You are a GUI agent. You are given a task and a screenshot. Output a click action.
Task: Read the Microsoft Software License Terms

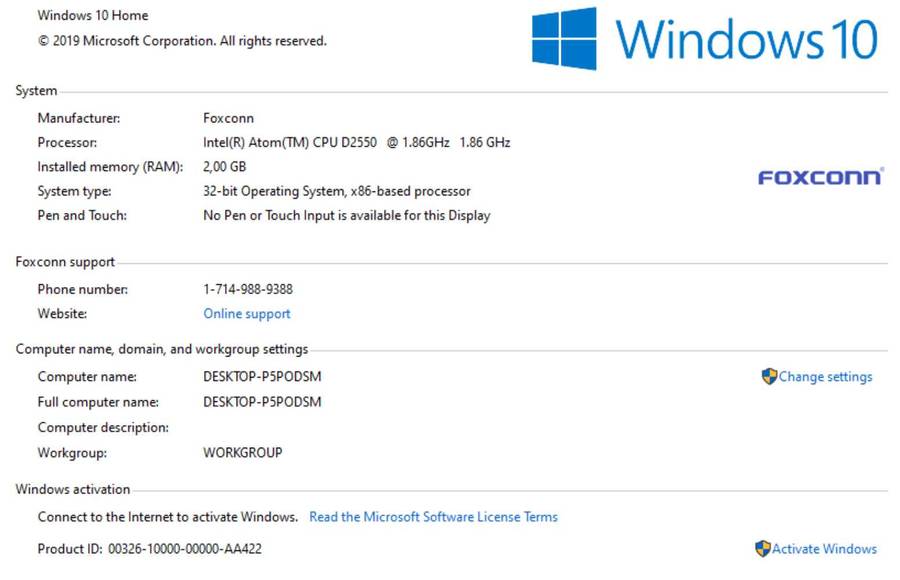[x=433, y=517]
